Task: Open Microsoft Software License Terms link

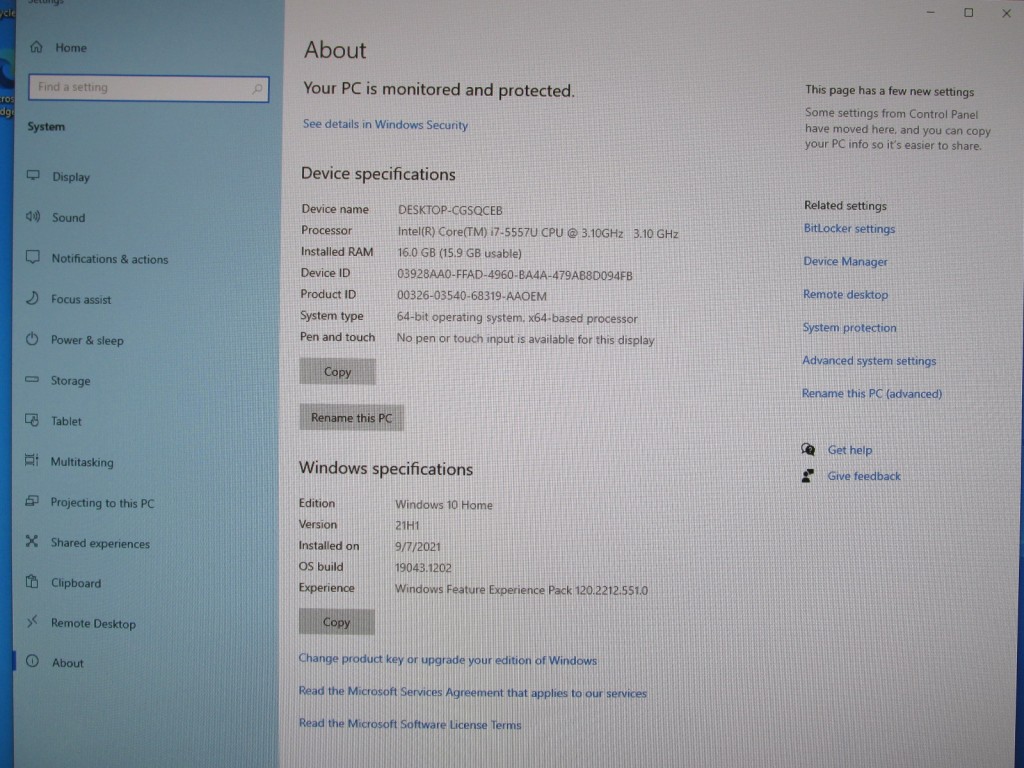Action: [x=409, y=724]
